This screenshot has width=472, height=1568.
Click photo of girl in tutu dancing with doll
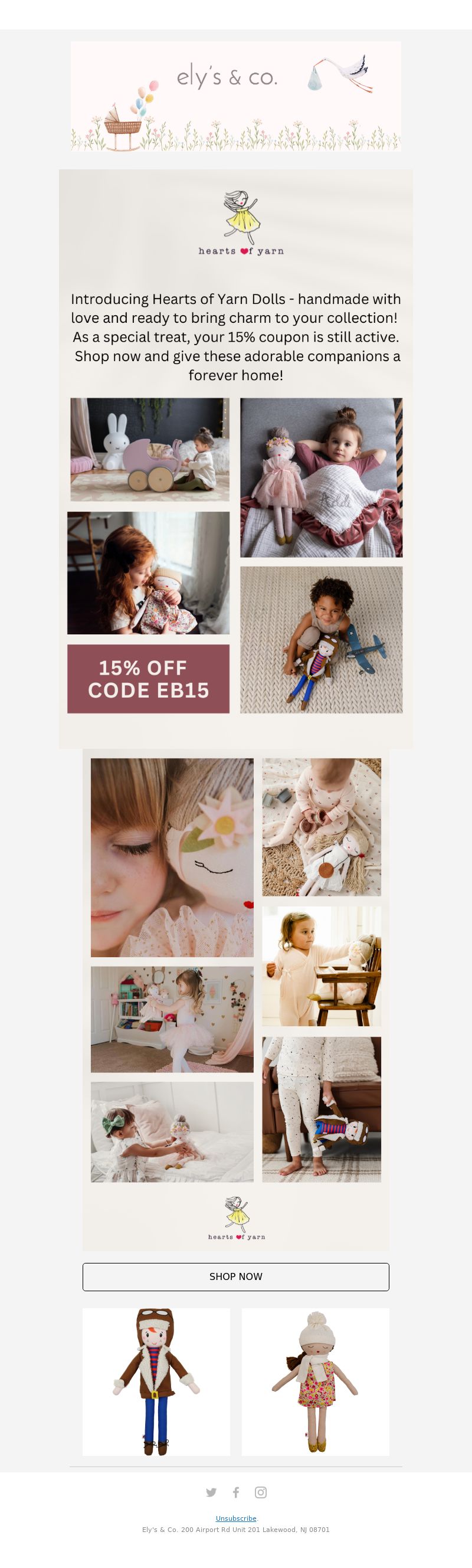click(172, 1019)
